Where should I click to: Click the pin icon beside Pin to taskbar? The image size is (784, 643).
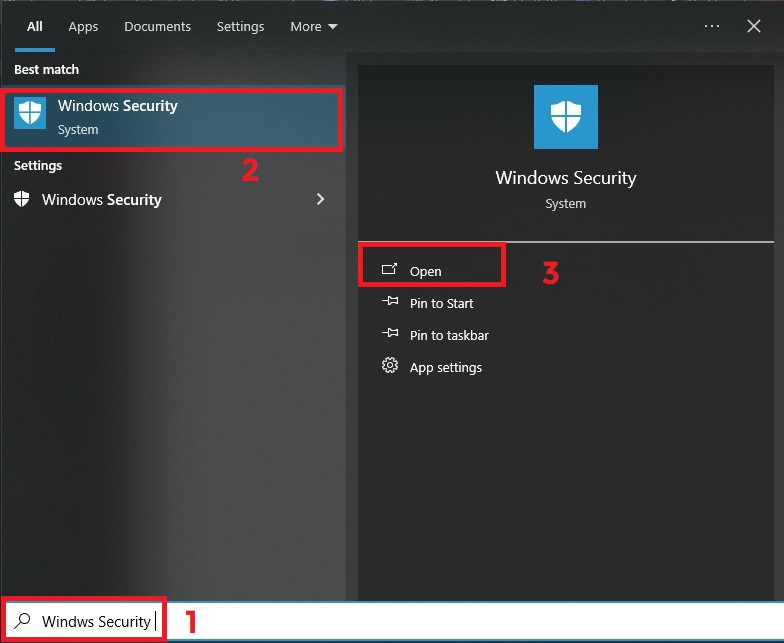[390, 335]
